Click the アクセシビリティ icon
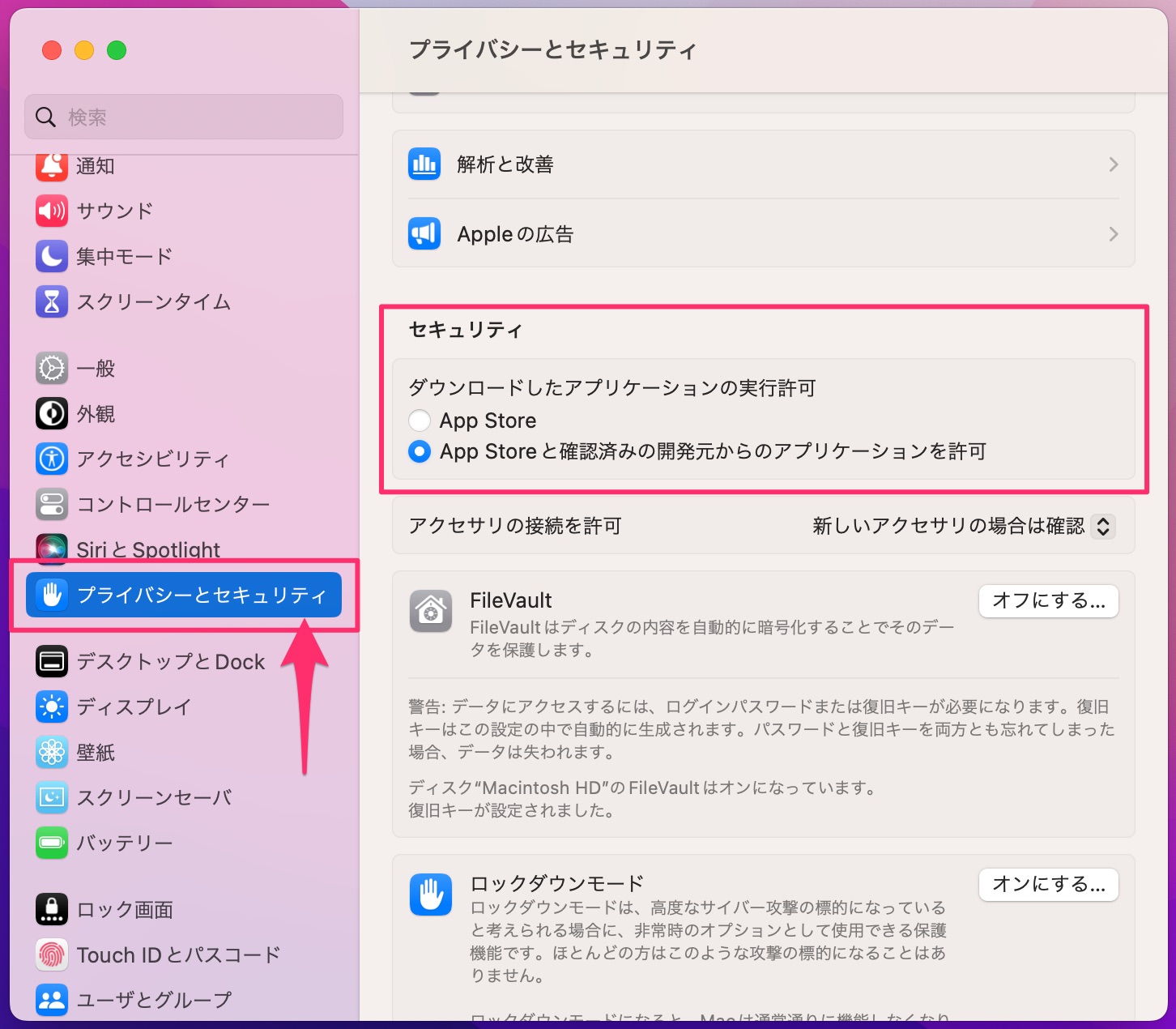Viewport: 1176px width, 1029px height. tap(52, 459)
